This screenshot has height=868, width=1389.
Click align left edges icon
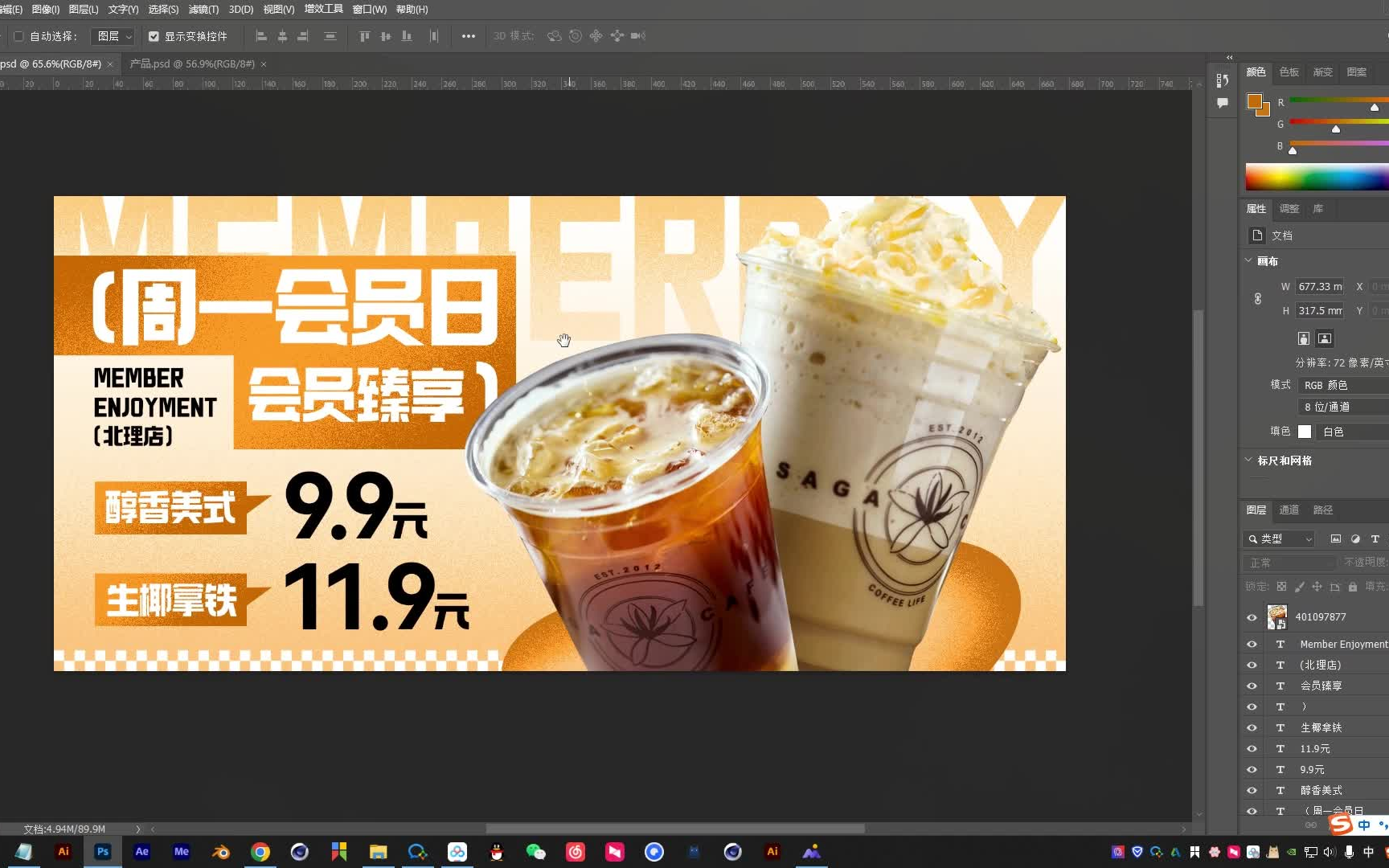[x=261, y=36]
